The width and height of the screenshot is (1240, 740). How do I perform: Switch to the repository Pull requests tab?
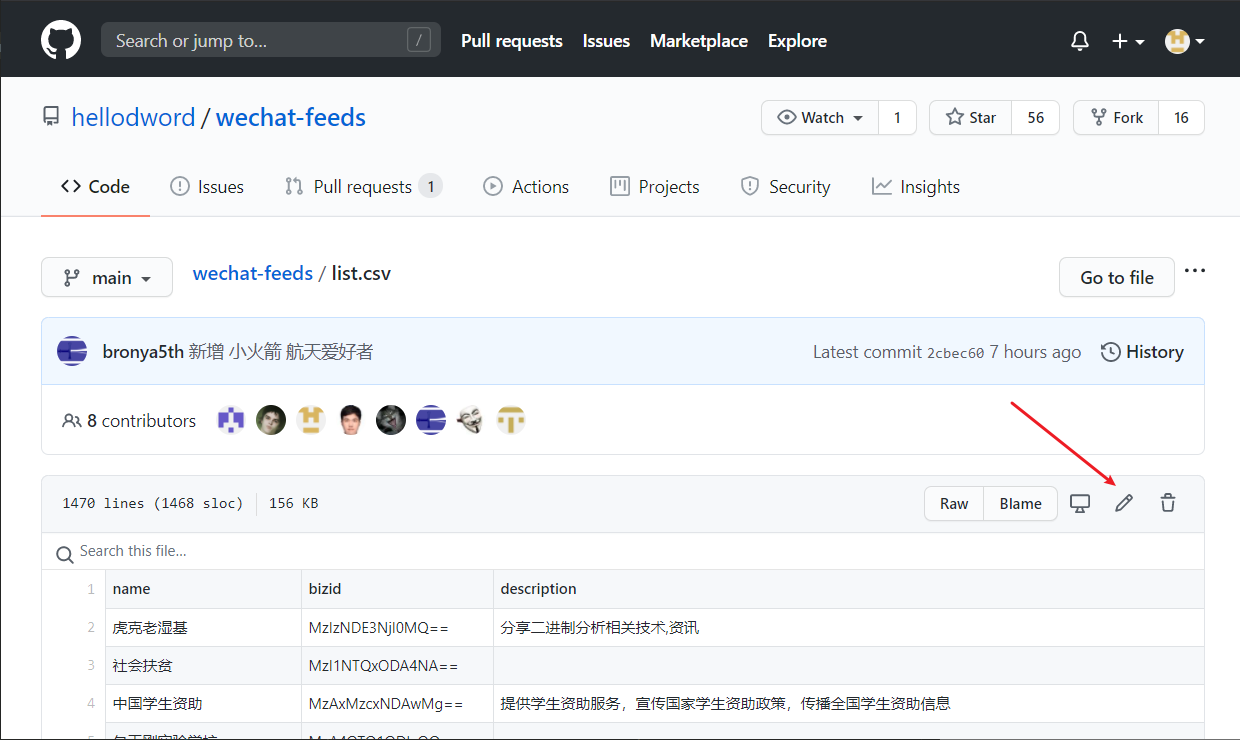tap(363, 187)
